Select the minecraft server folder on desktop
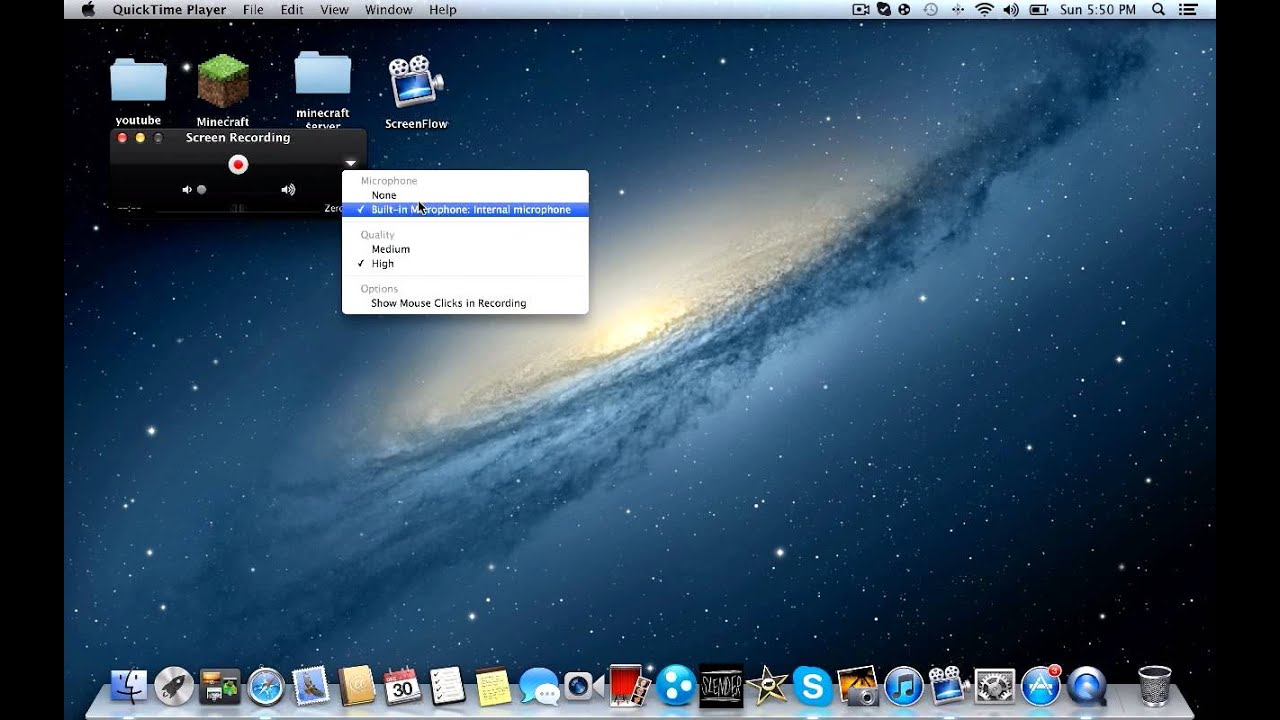 323,90
